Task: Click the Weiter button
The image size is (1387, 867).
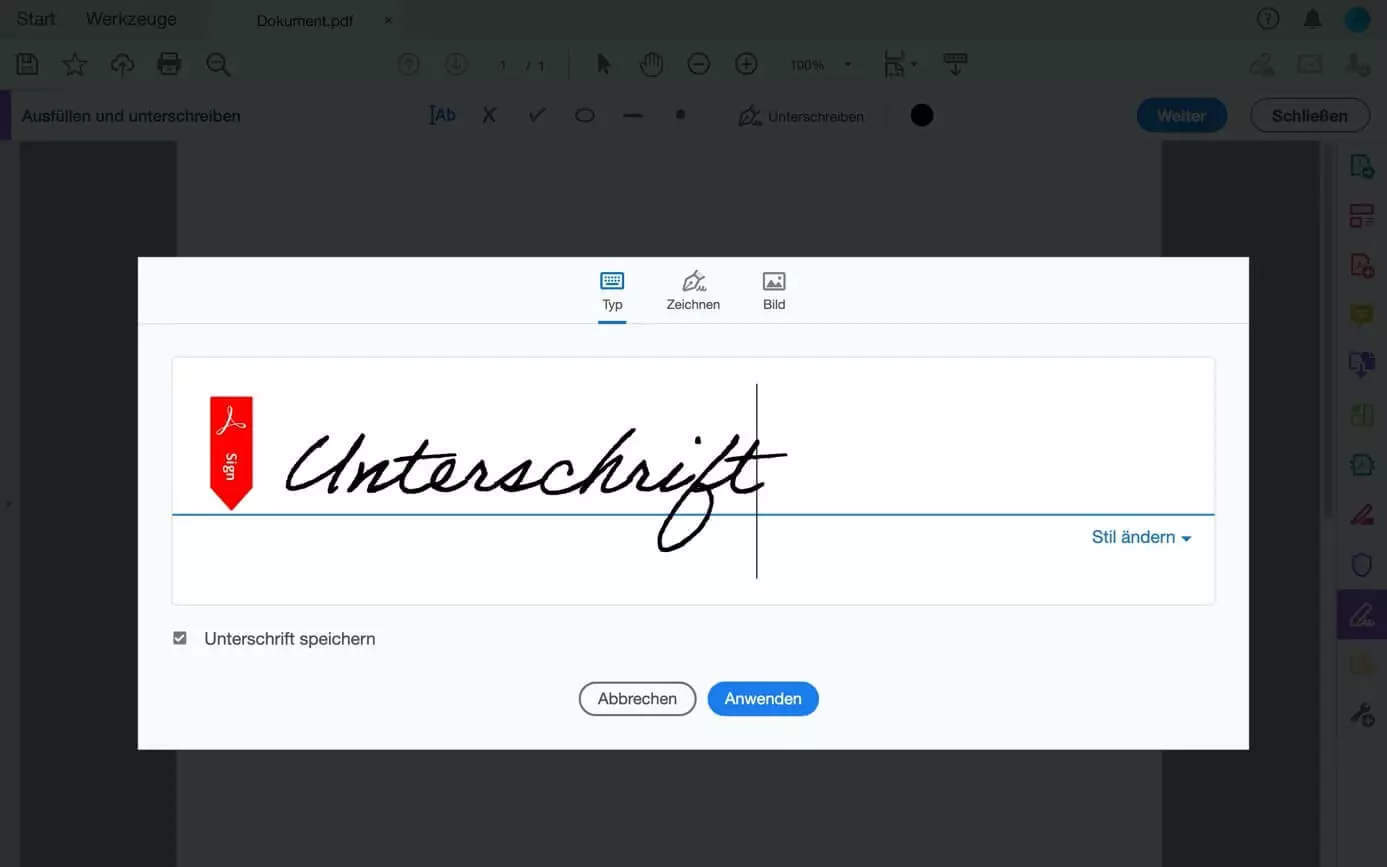Action: point(1182,115)
